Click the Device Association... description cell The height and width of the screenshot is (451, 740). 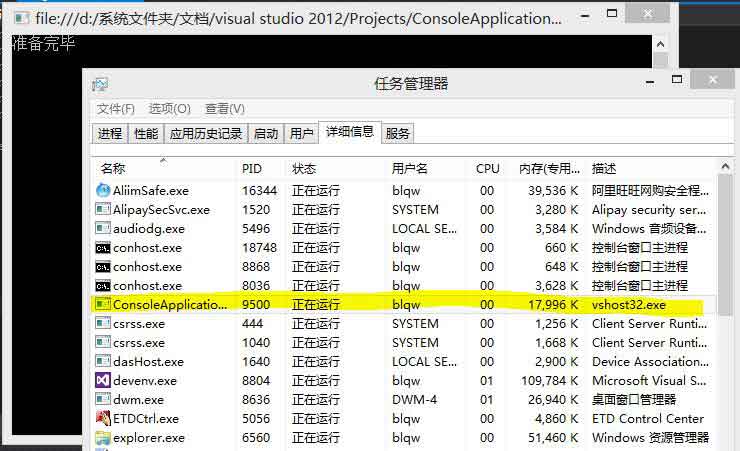tap(650, 362)
